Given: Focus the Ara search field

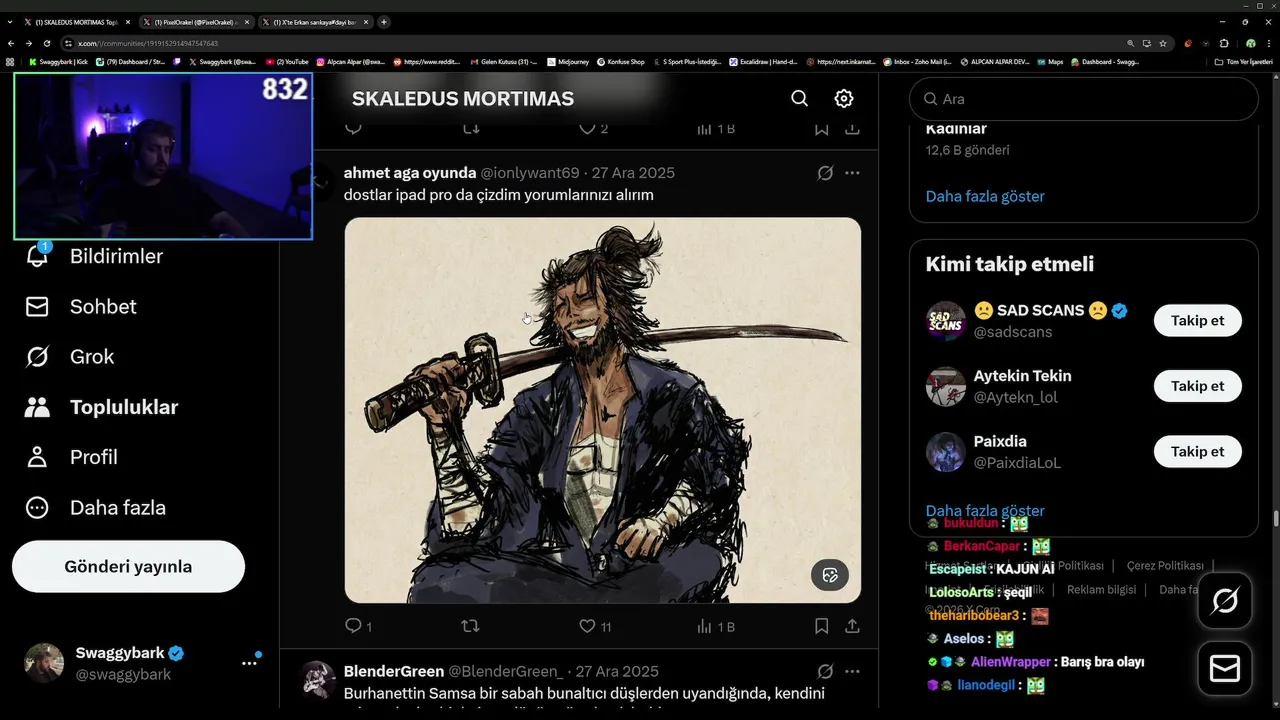Looking at the screenshot, I should click(x=1083, y=99).
